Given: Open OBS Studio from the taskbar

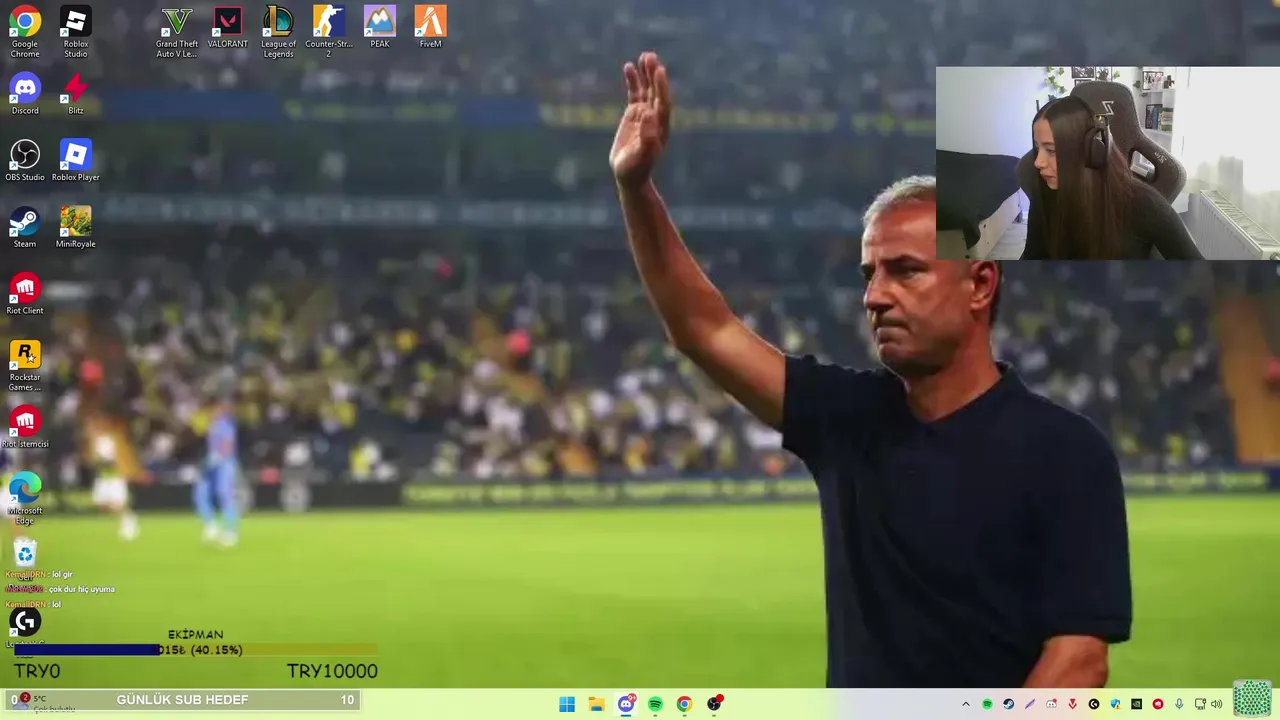Looking at the screenshot, I should 714,704.
